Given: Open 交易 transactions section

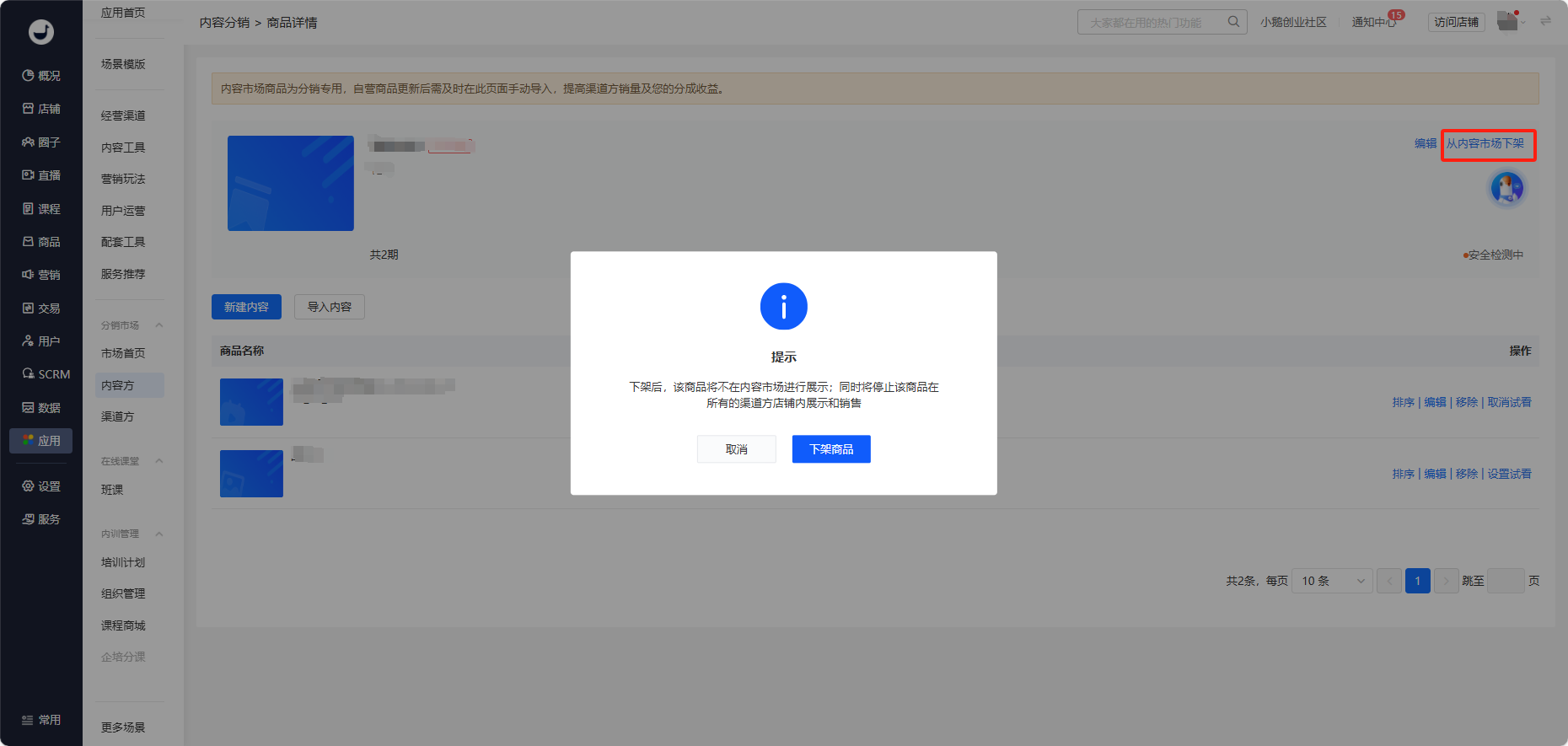Looking at the screenshot, I should coord(41,309).
